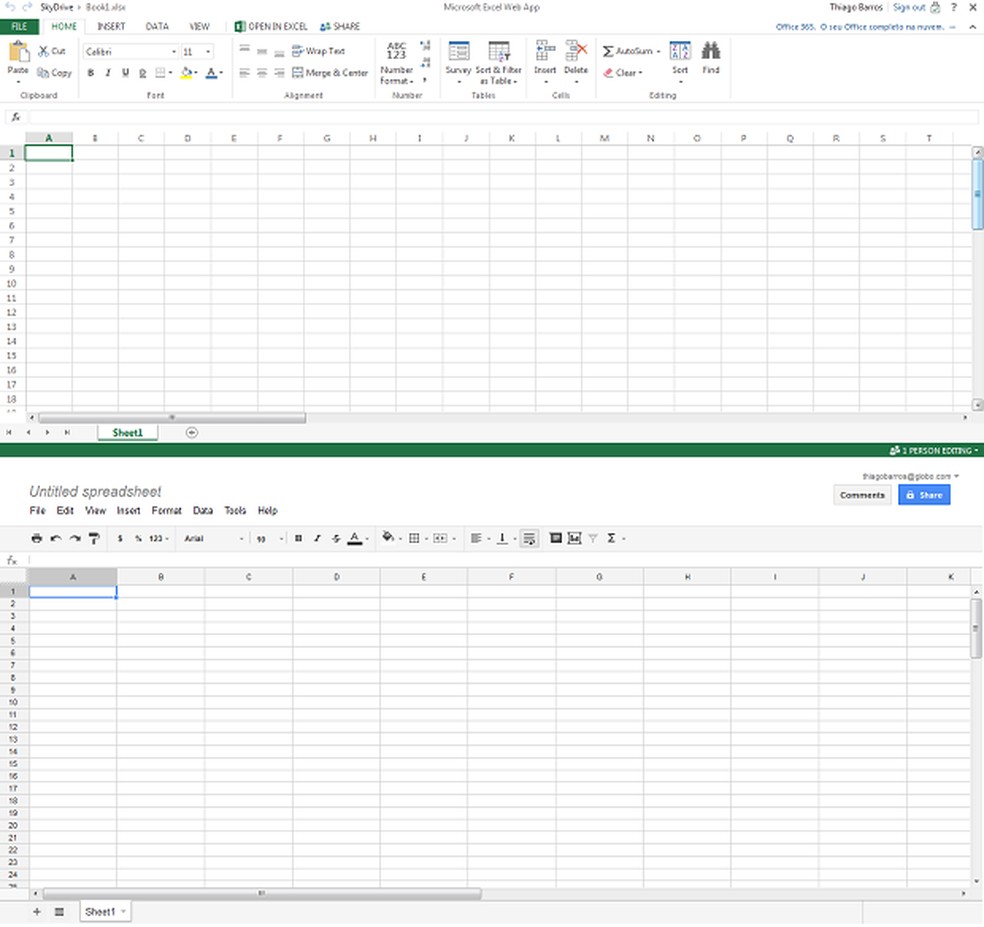The image size is (984, 927).
Task: Expand the AutoSum dropdown arrow
Action: (x=658, y=52)
